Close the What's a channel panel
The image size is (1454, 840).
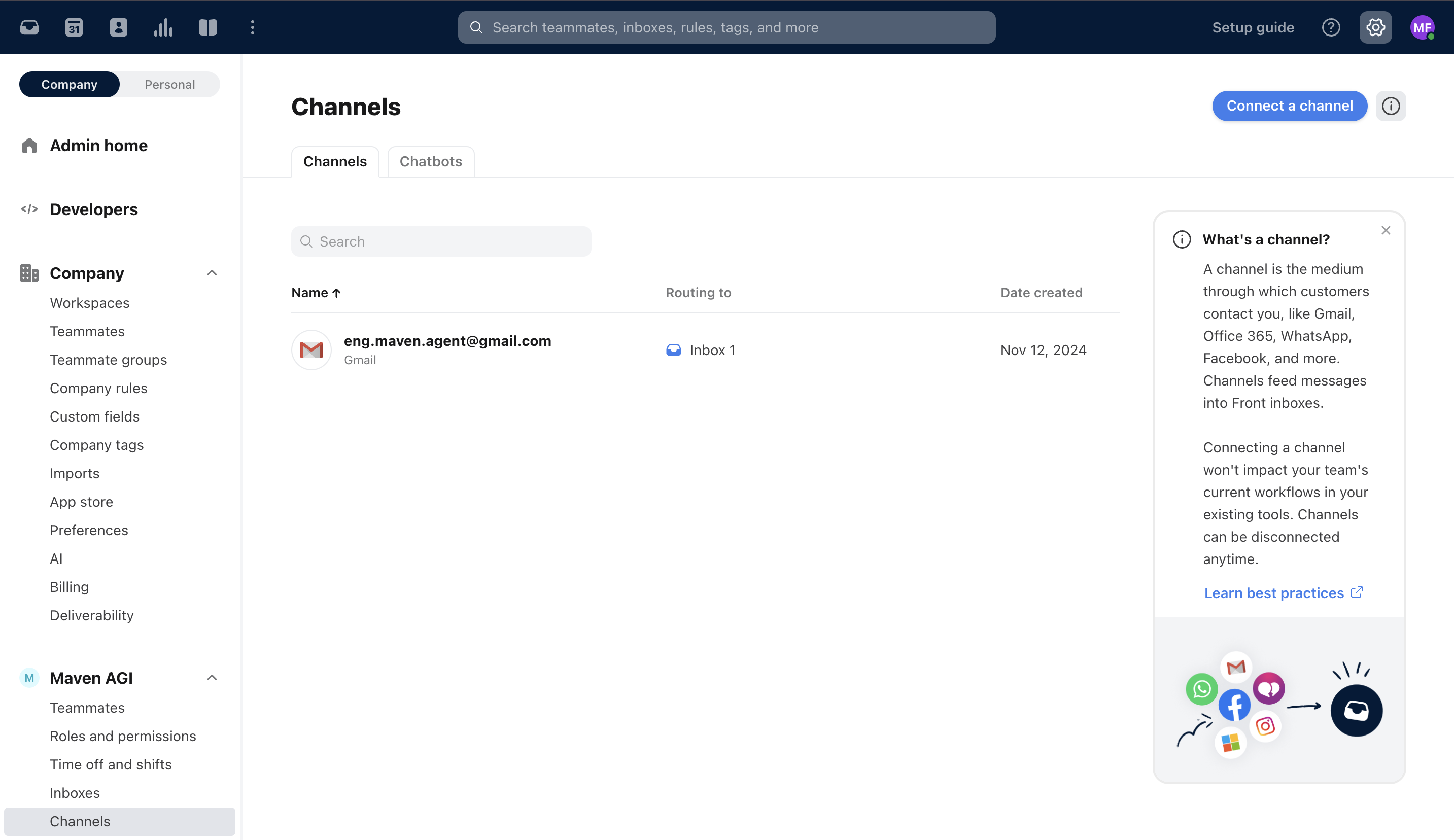(1386, 231)
